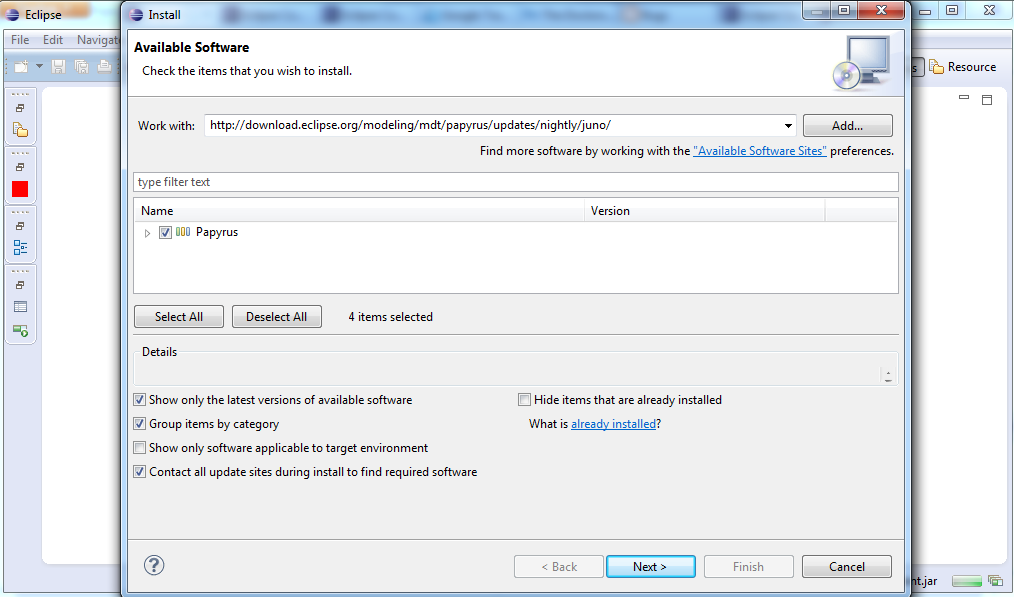Open the Outline fast view icon
Viewport: 1014px width, 597px height.
[x=20, y=248]
